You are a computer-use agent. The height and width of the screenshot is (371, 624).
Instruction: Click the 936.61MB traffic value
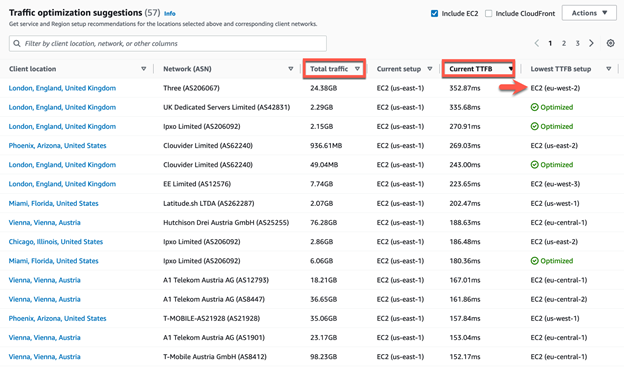pos(326,146)
